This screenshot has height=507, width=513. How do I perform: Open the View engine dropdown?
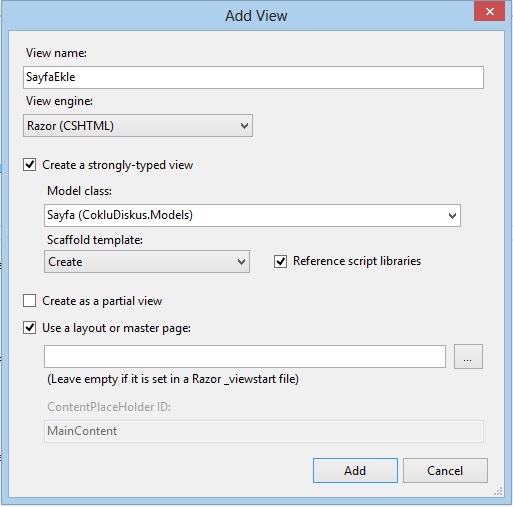point(138,126)
